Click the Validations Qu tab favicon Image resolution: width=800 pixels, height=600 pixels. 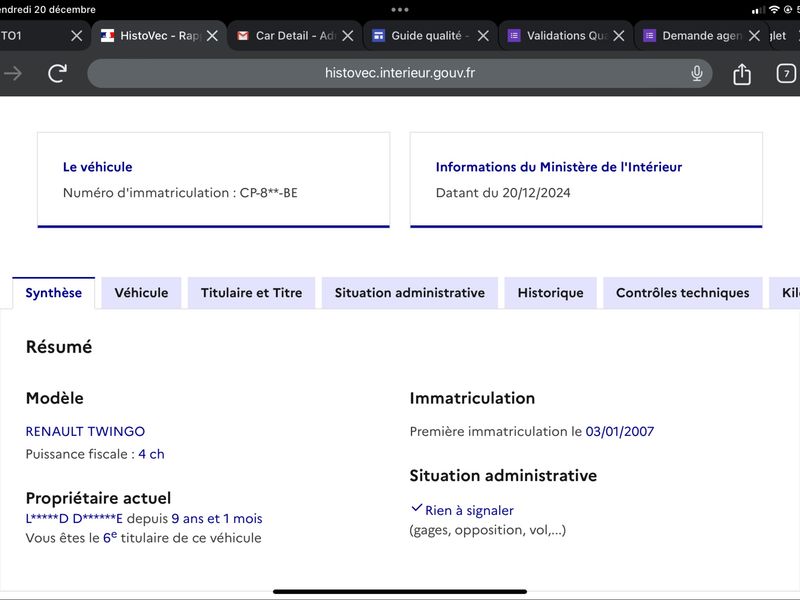point(514,36)
